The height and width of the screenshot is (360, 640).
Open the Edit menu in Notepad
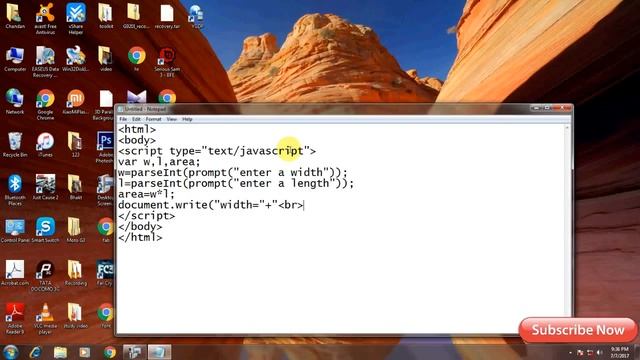click(x=136, y=119)
